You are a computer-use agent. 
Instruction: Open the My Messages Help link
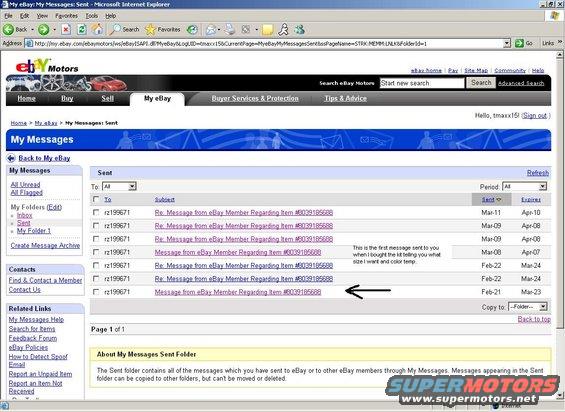point(36,319)
